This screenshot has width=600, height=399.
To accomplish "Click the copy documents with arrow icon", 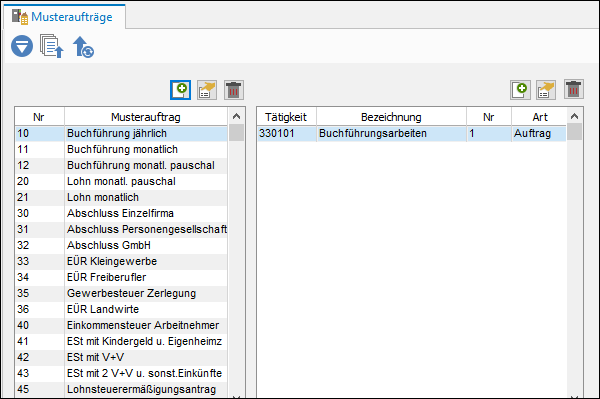I will click(x=52, y=46).
